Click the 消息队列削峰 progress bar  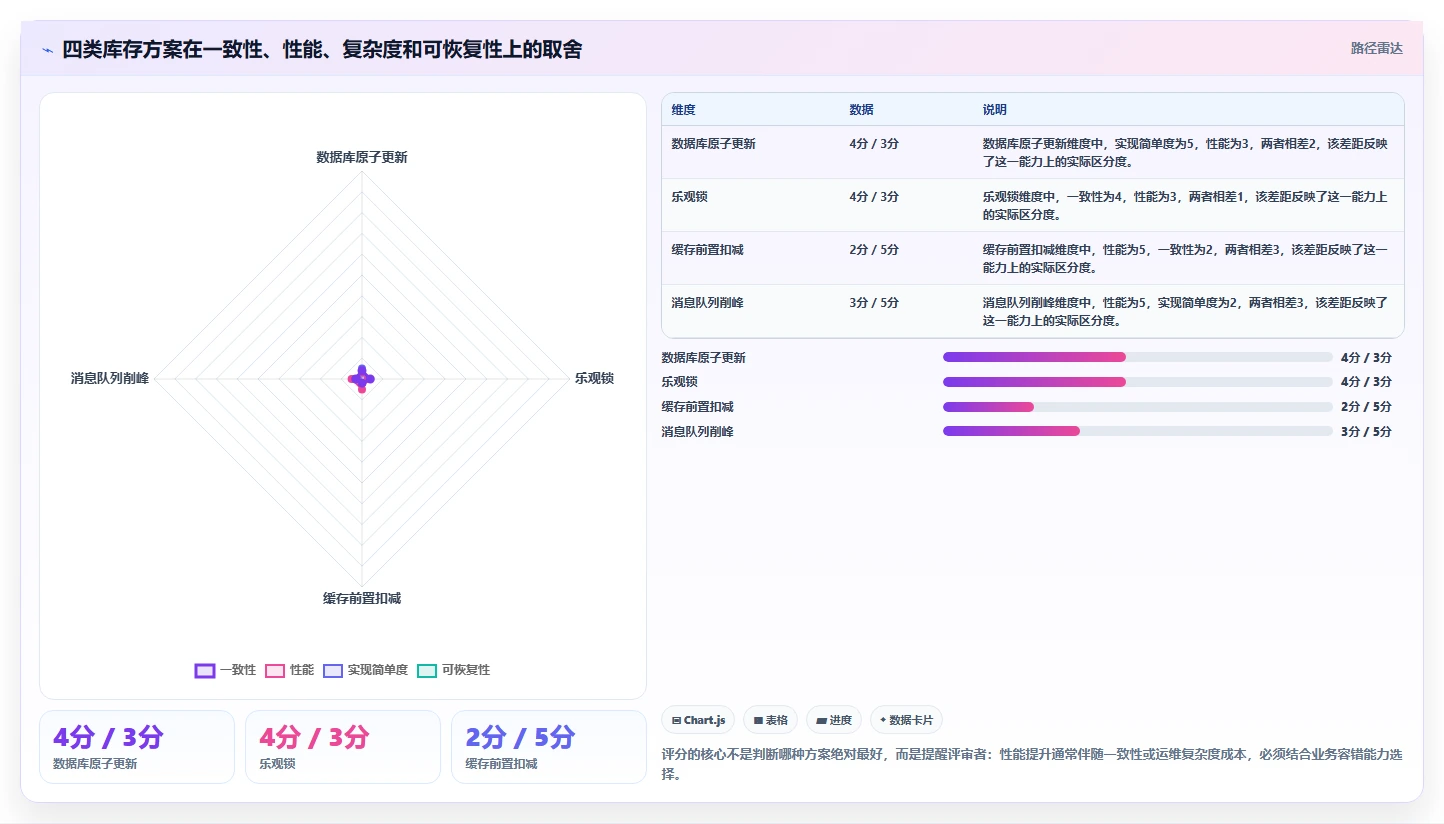tap(1138, 431)
